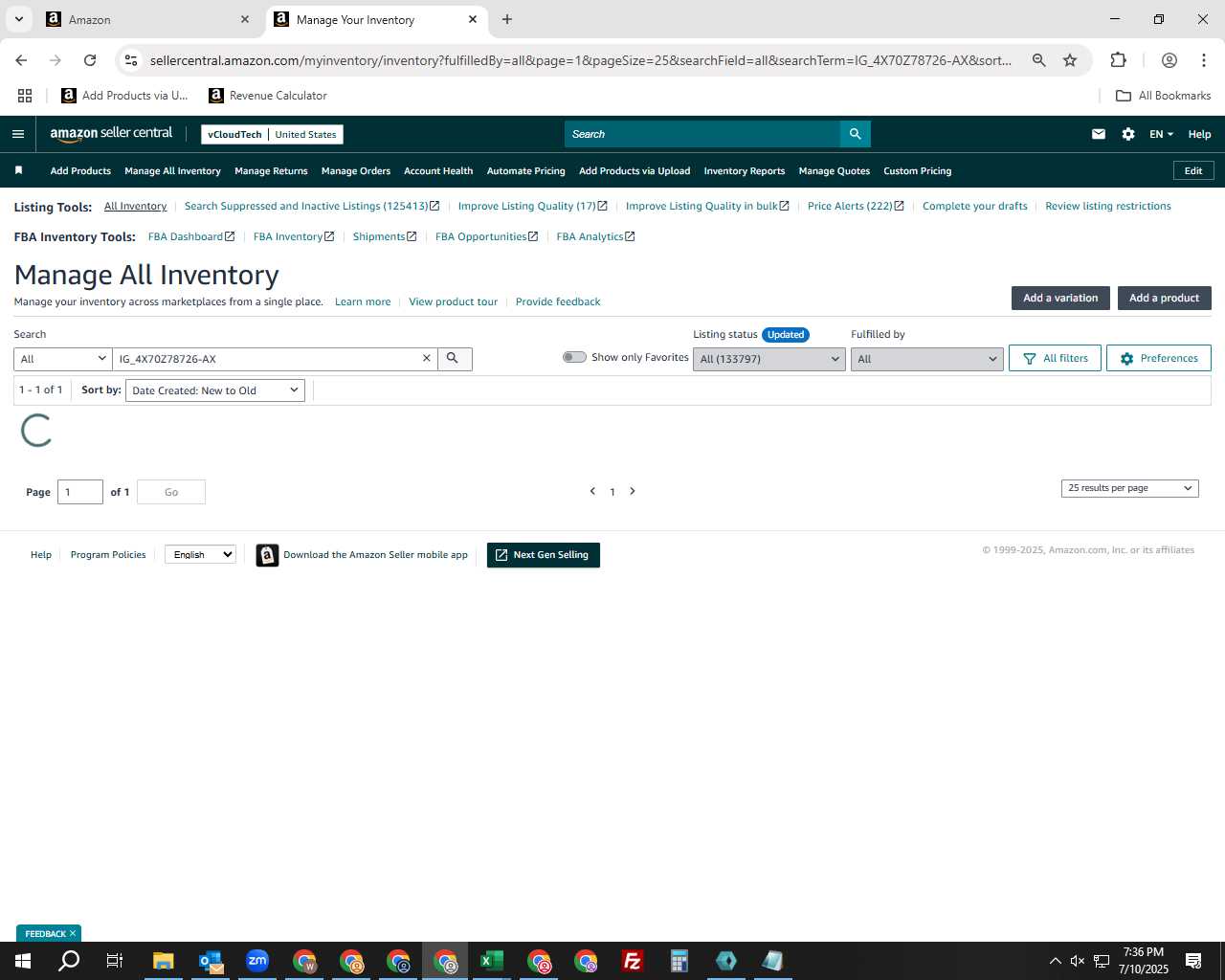
Task: Open the search field type dropdown
Action: pyautogui.click(x=63, y=359)
